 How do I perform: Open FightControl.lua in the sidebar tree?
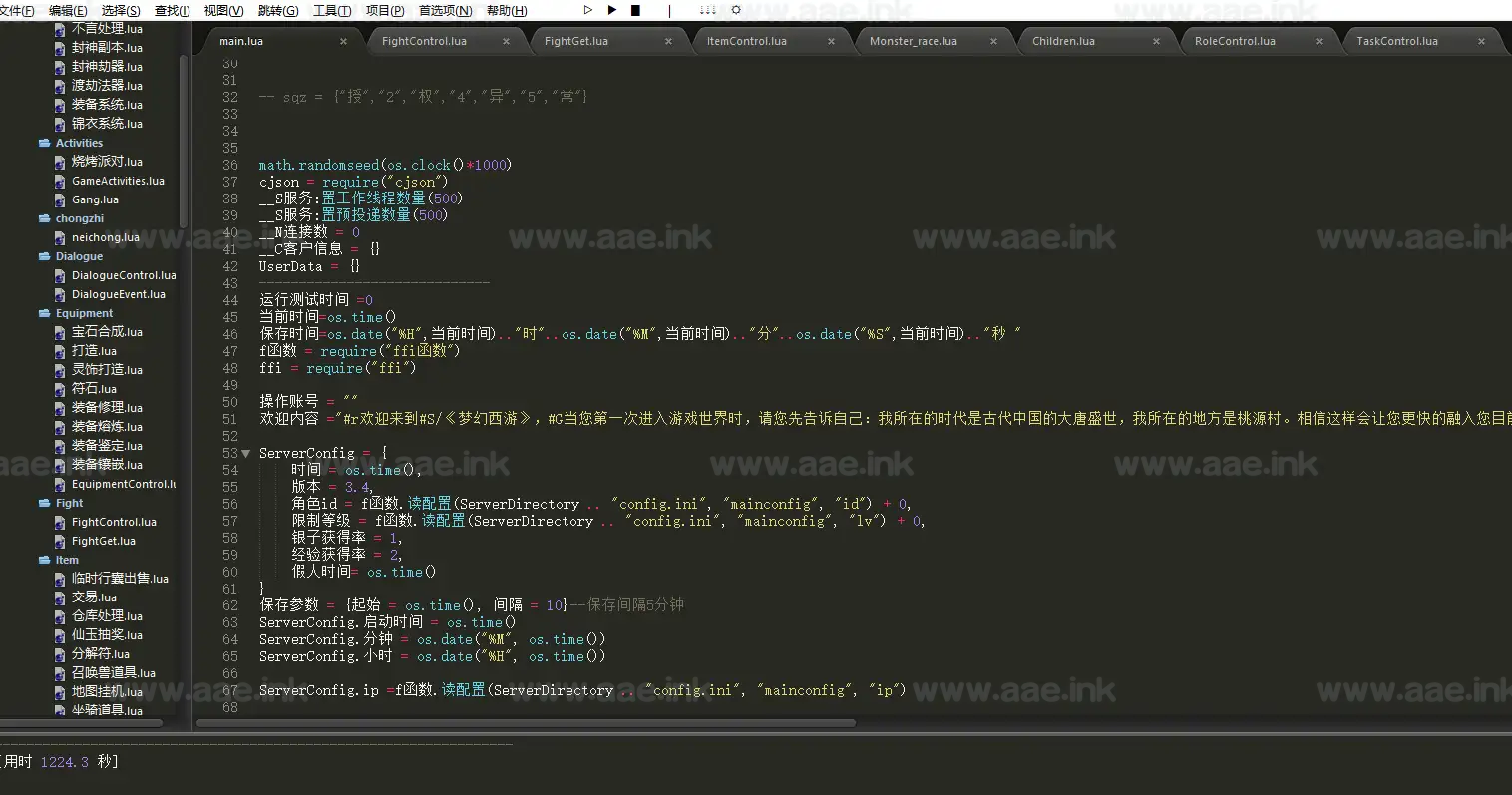[x=114, y=522]
